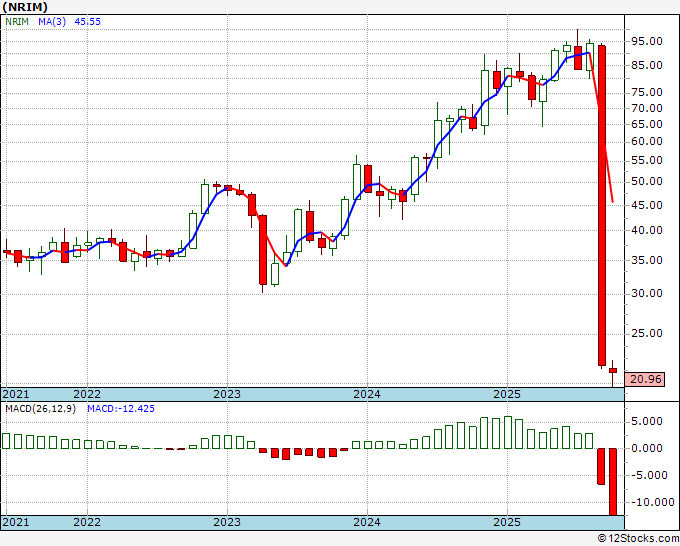Click the 2021 label on price timeline
The height and width of the screenshot is (546, 680).
(16, 395)
